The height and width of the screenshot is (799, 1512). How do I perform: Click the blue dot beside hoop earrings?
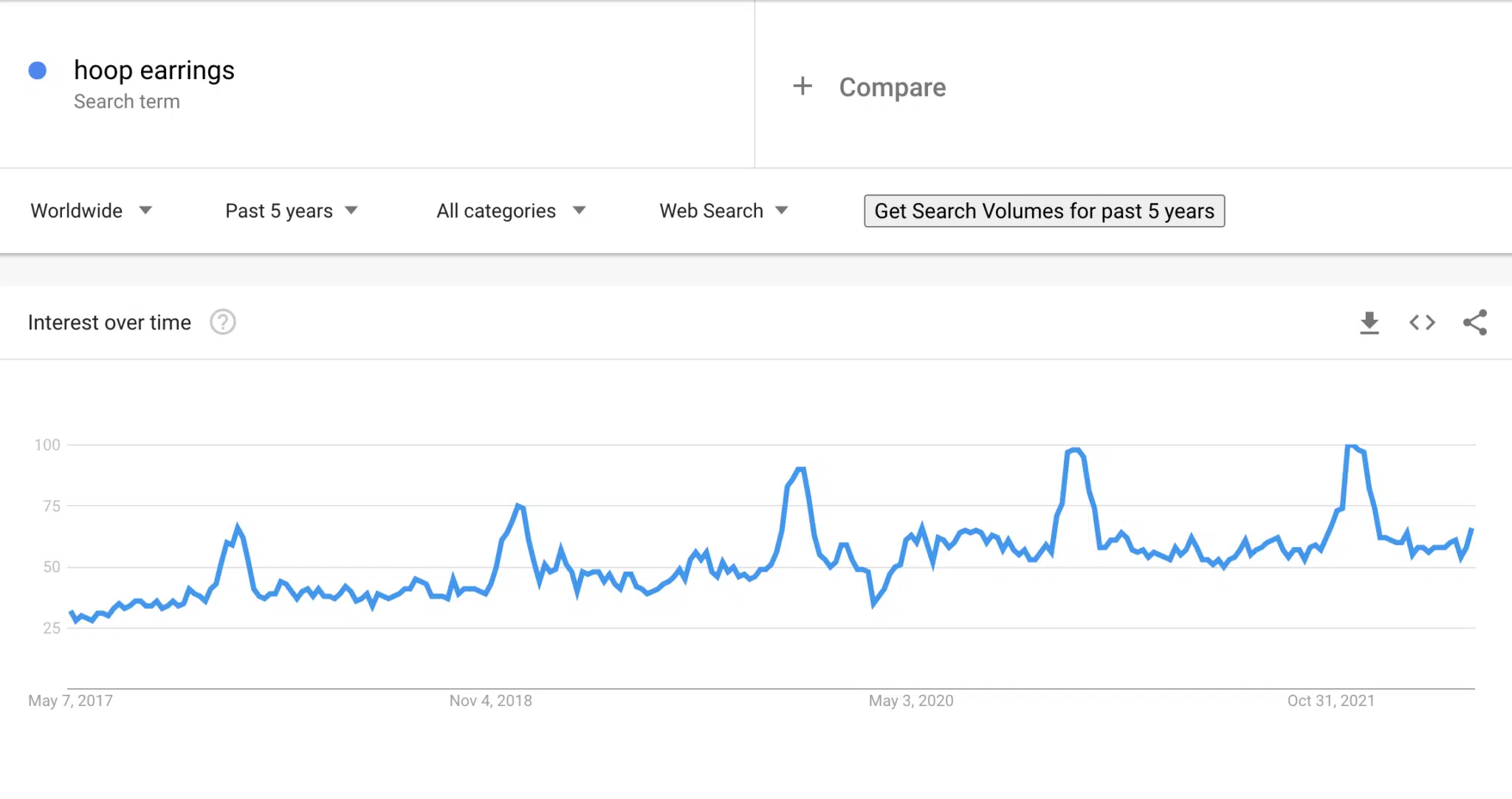38,71
